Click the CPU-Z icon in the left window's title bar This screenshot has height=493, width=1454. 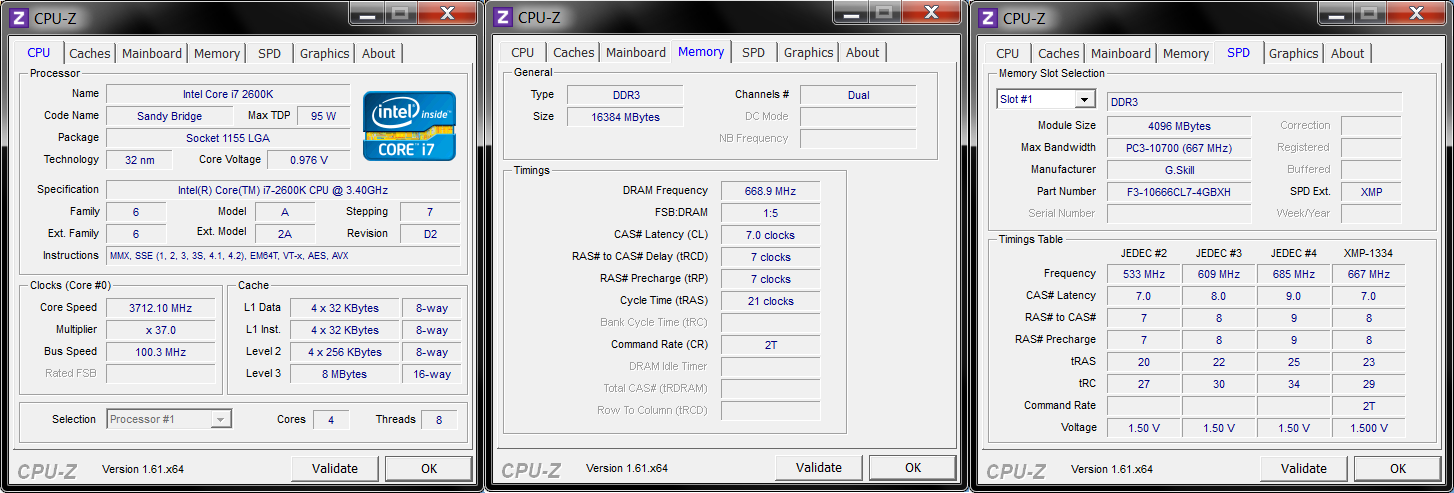tap(19, 17)
